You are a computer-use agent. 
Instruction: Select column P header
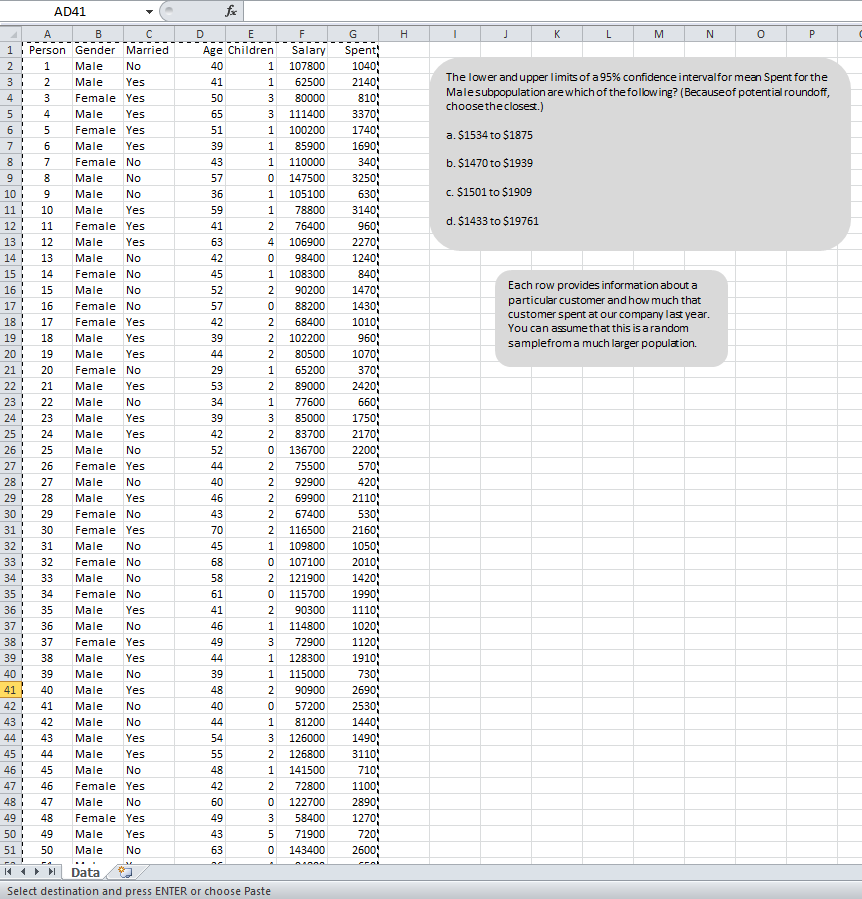[812, 34]
